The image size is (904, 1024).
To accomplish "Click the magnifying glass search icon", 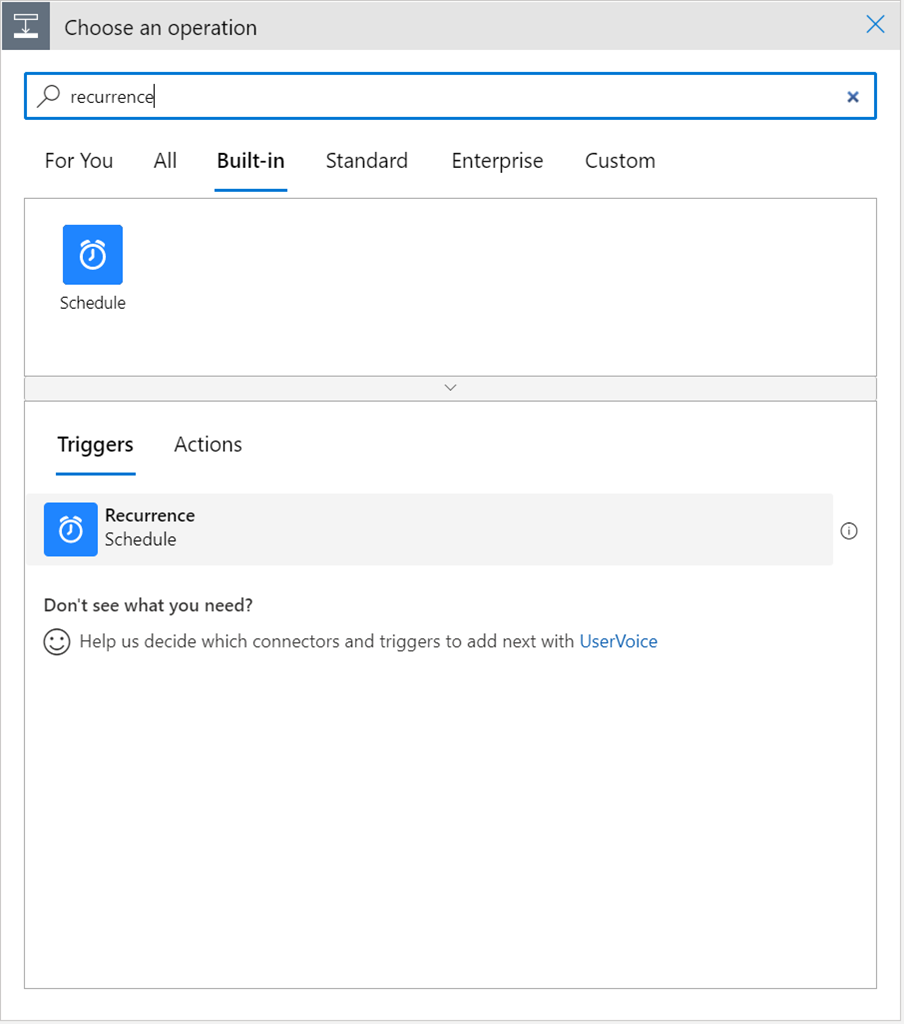I will coord(48,96).
